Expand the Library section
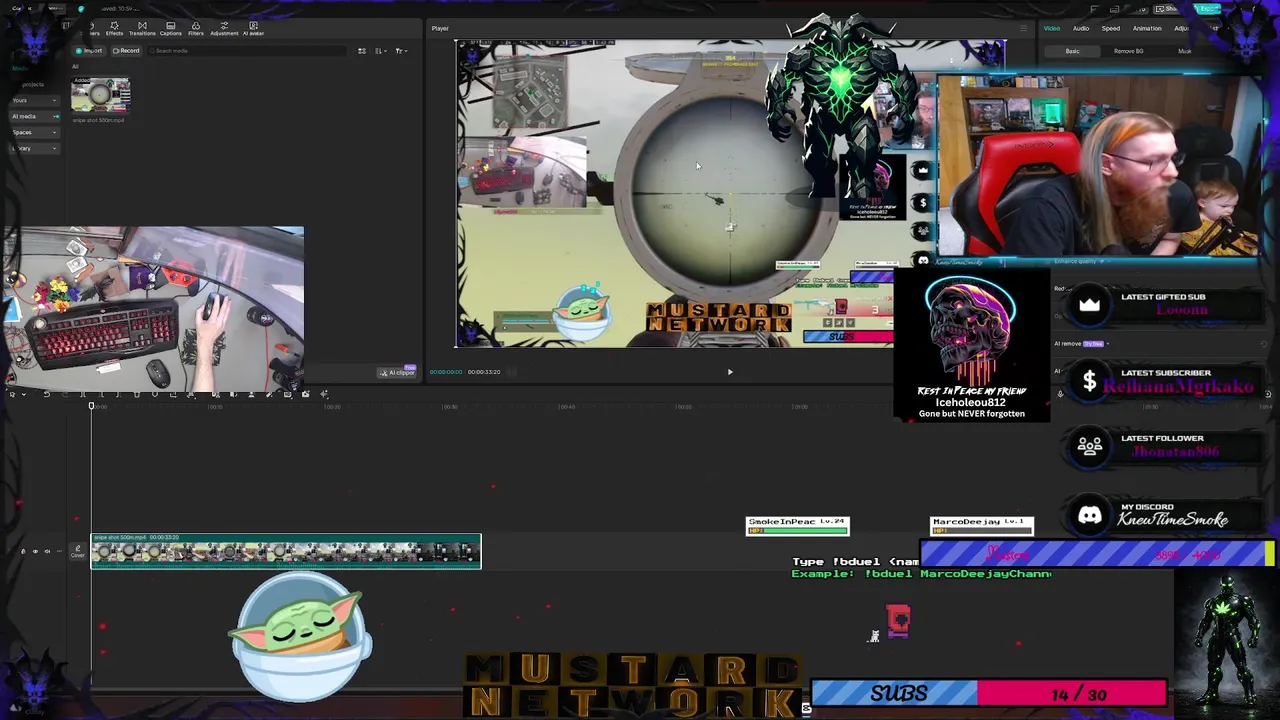 [36, 148]
